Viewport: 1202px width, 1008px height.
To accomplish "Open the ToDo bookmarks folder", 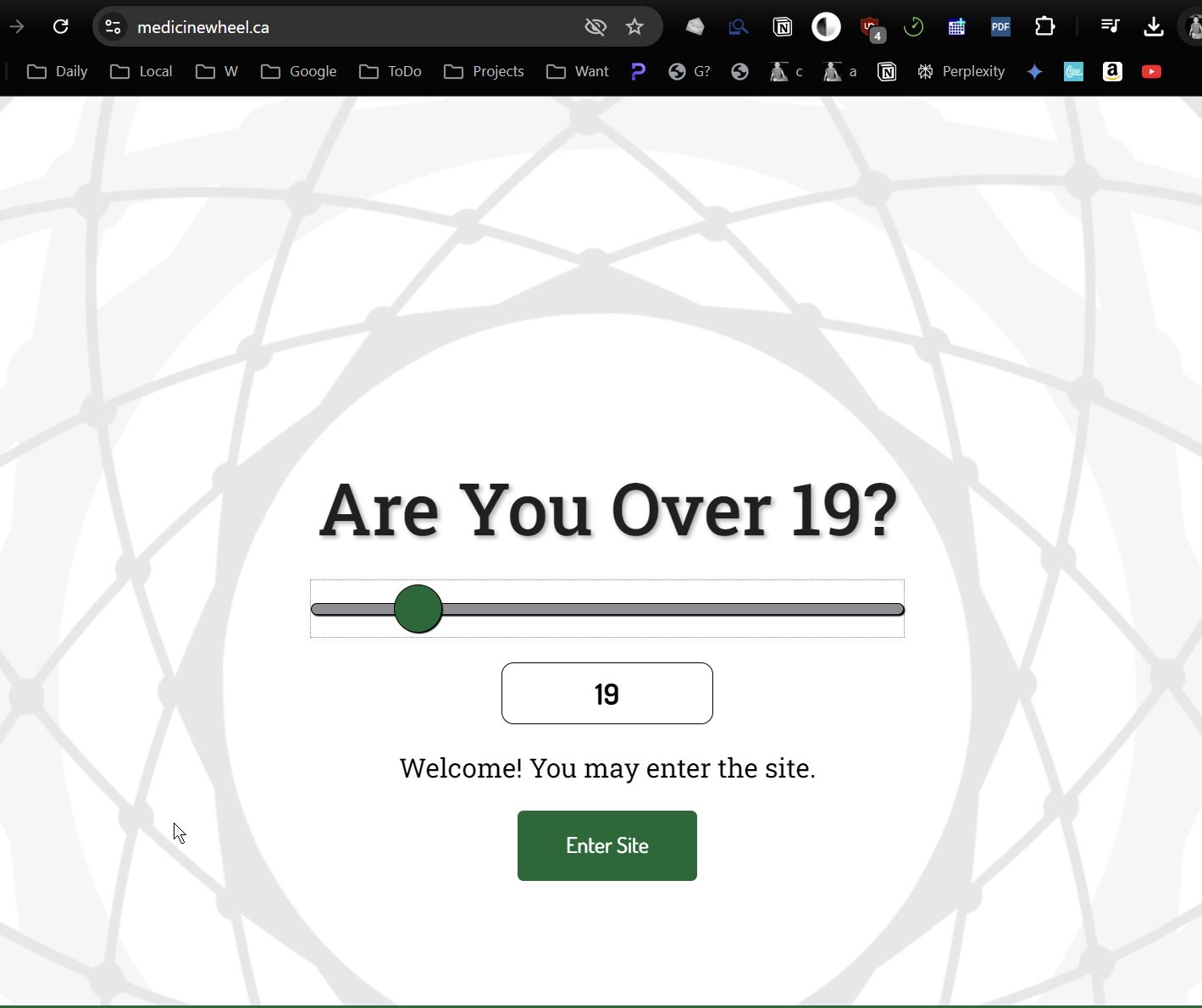I will tap(391, 72).
